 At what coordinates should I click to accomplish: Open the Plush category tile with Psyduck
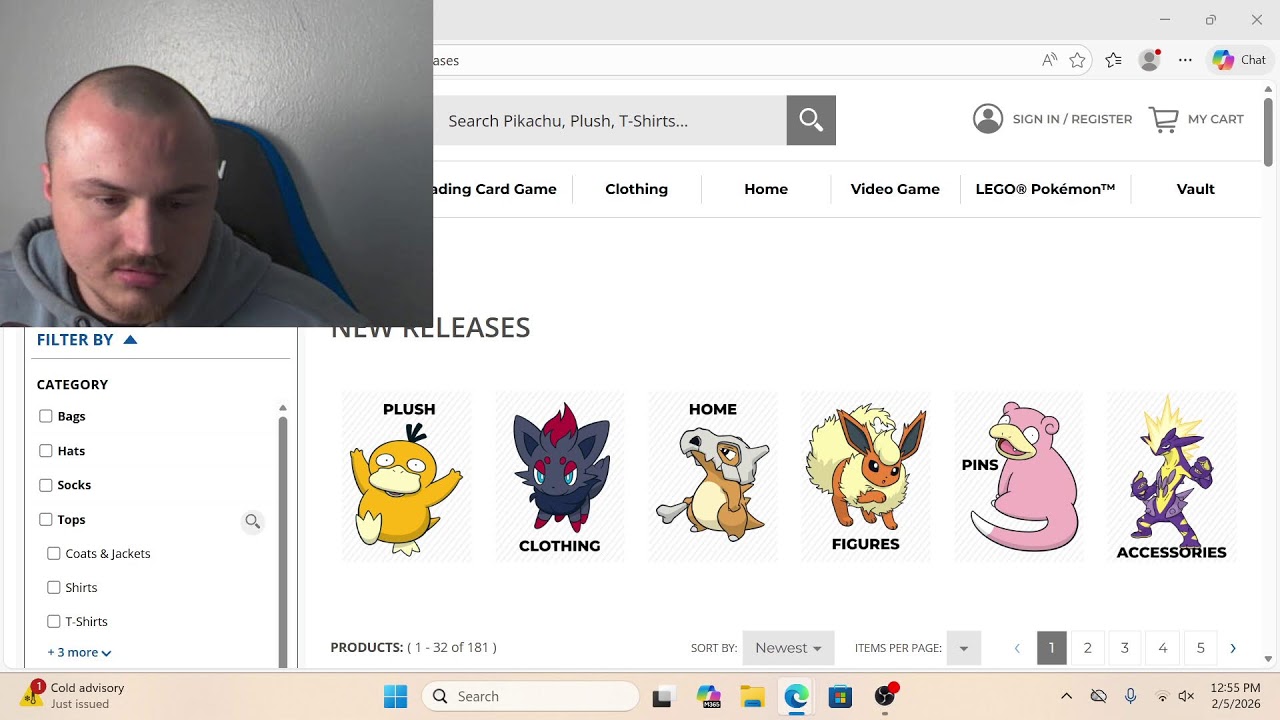[407, 476]
